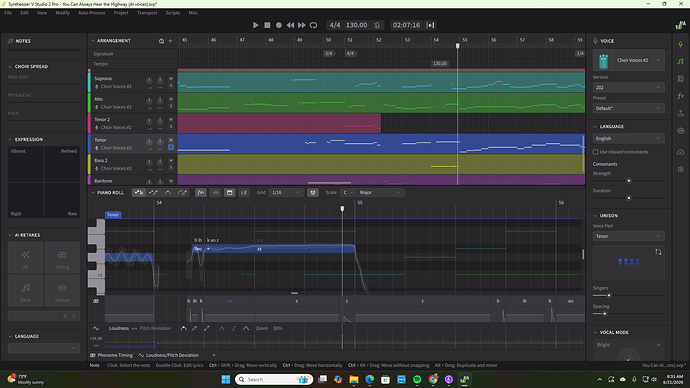Click the AI Retakes Timbre icon
Image resolution: width=690 pixels, height=388 pixels.
[x=62, y=290]
